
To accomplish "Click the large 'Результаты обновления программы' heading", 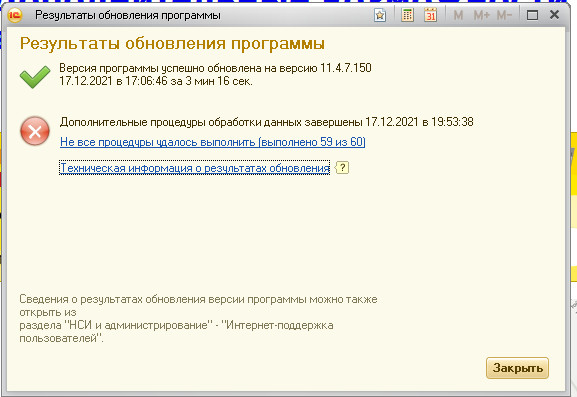I will point(172,43).
